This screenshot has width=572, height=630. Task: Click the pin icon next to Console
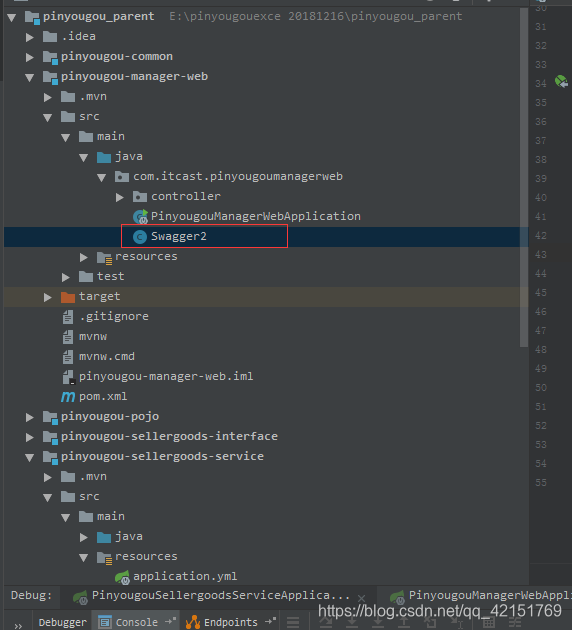[x=171, y=621]
